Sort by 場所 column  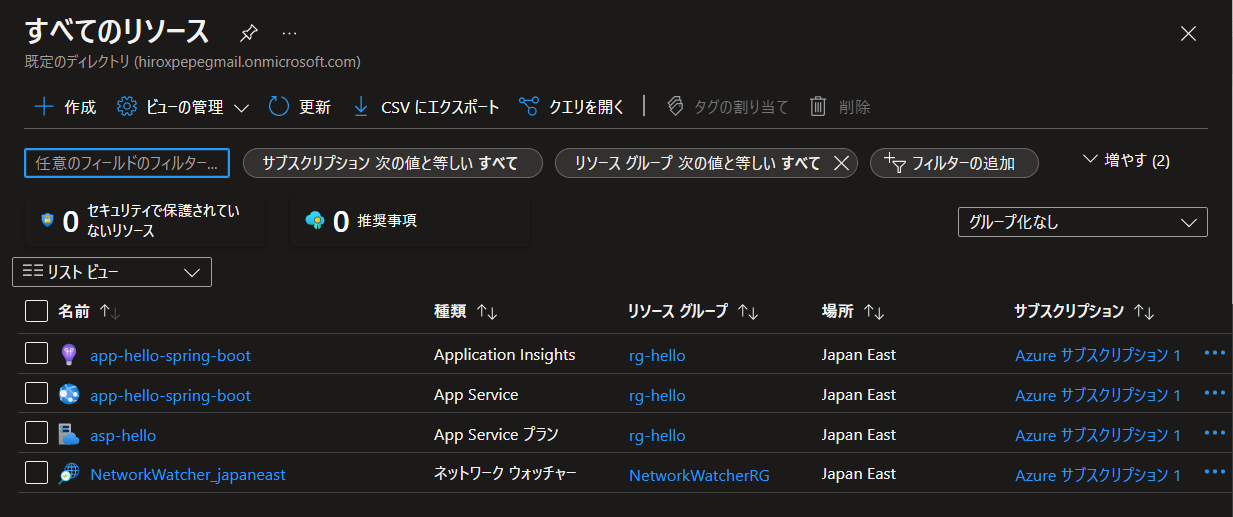click(x=853, y=312)
